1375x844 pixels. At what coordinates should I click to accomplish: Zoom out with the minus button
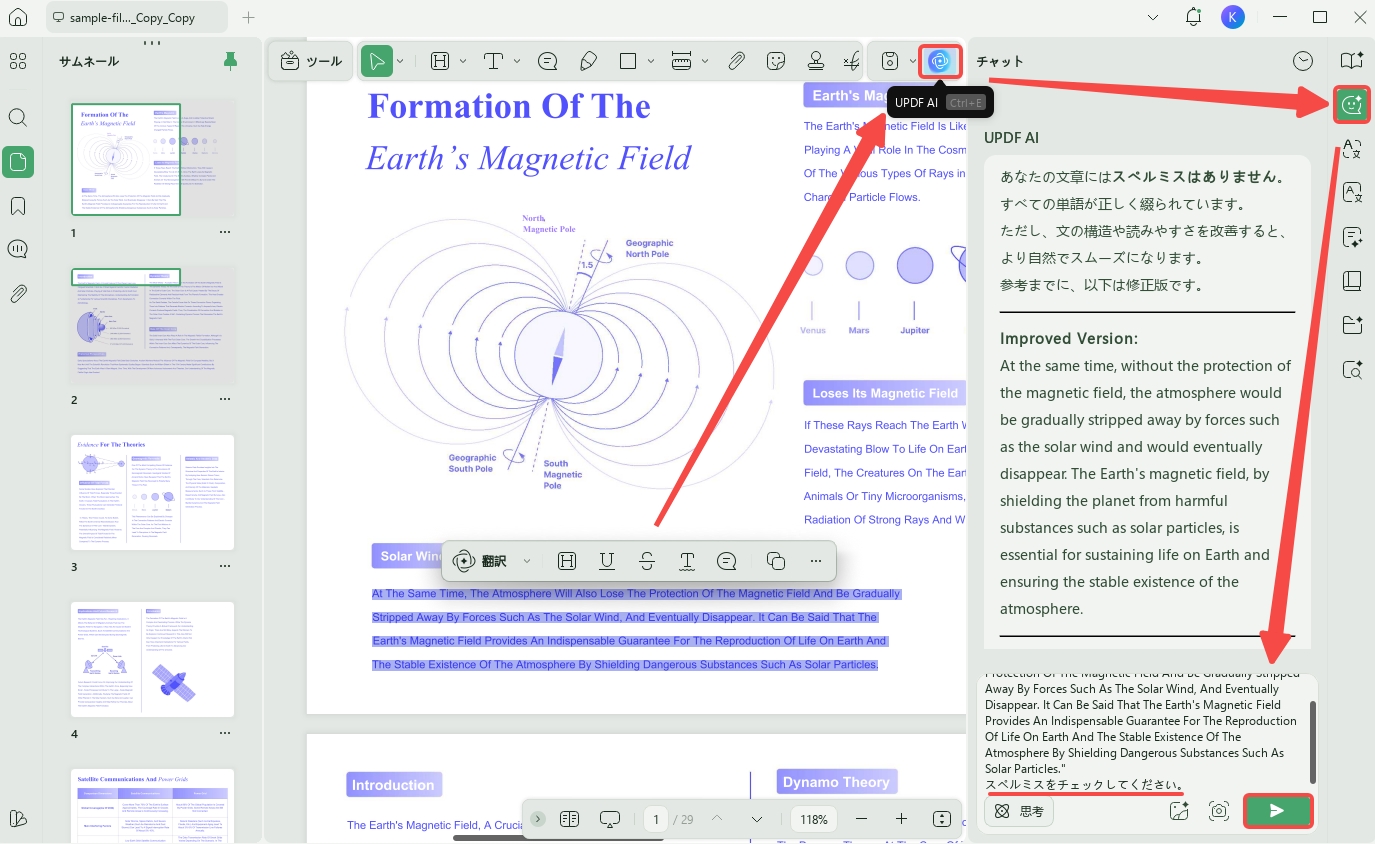(861, 819)
